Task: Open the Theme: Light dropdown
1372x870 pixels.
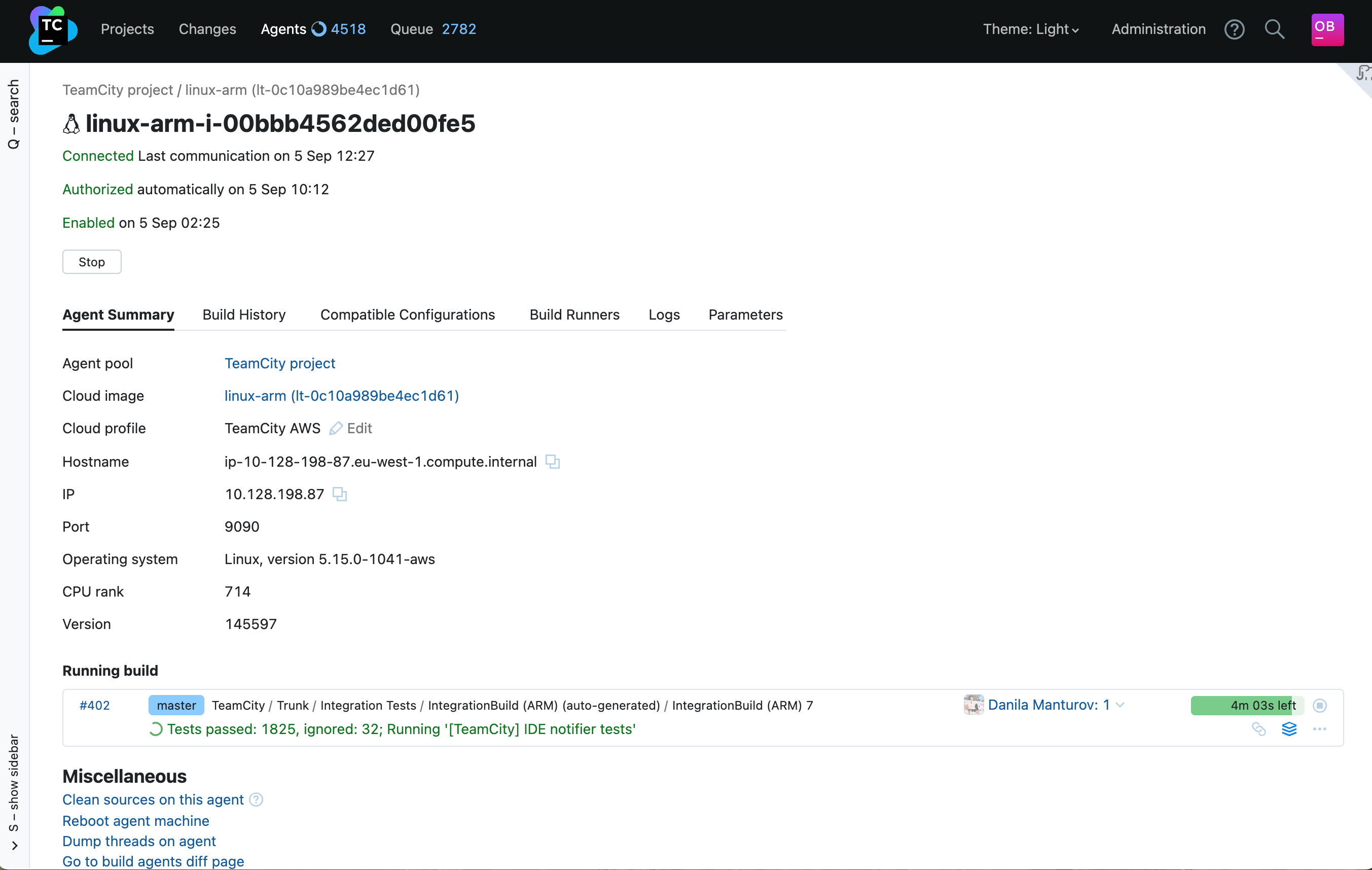Action: pos(1030,29)
